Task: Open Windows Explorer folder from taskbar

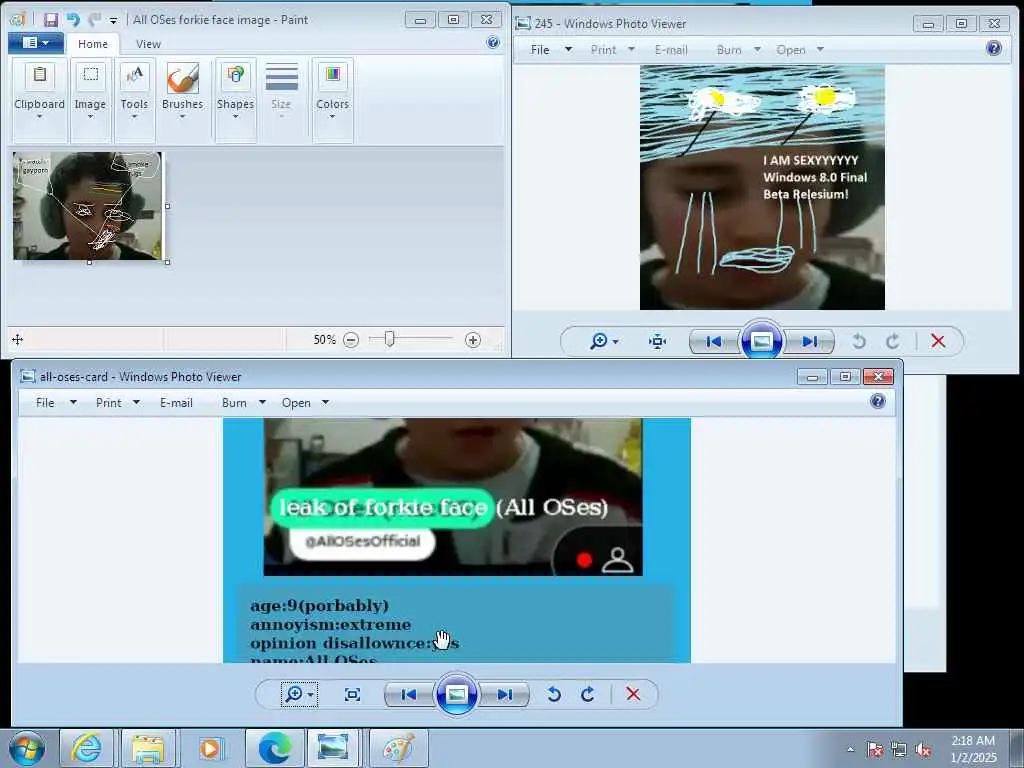Action: 148,748
